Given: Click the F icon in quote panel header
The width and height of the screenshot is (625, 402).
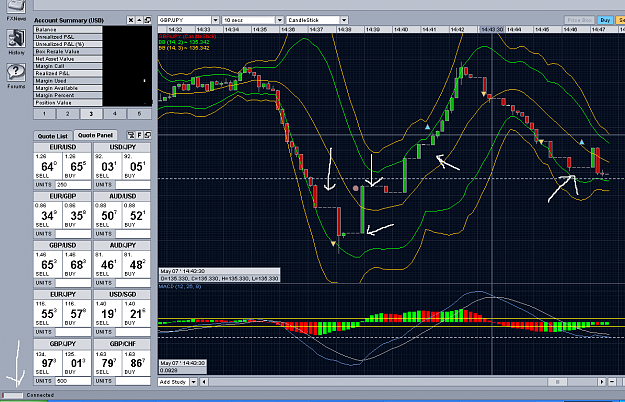Looking at the screenshot, I should click(140, 135).
